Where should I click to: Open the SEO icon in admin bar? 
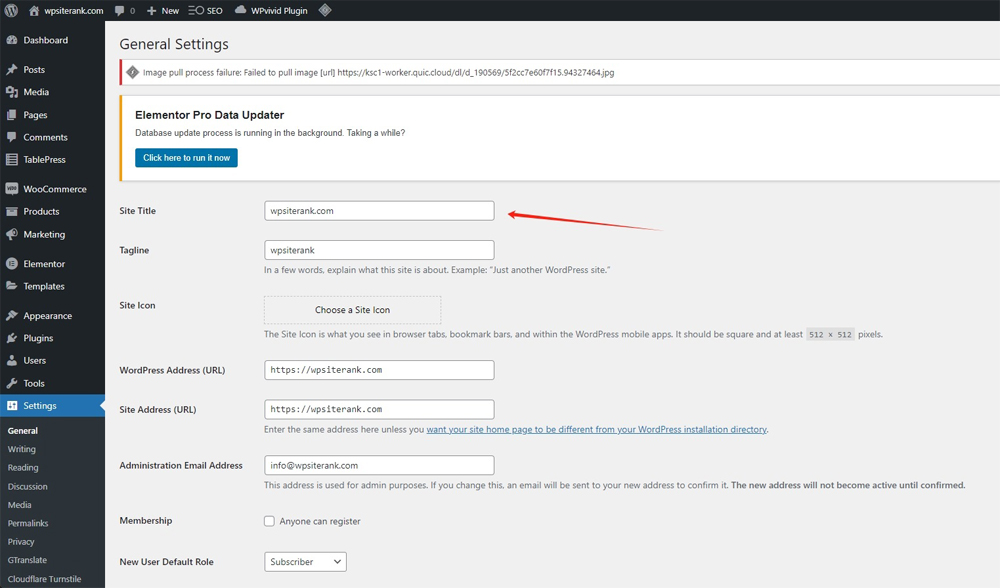point(196,11)
